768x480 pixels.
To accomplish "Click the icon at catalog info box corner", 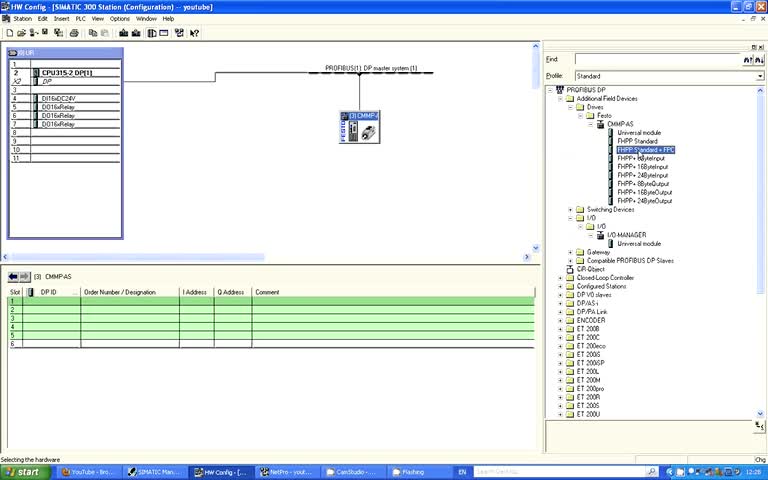I will [759, 427].
